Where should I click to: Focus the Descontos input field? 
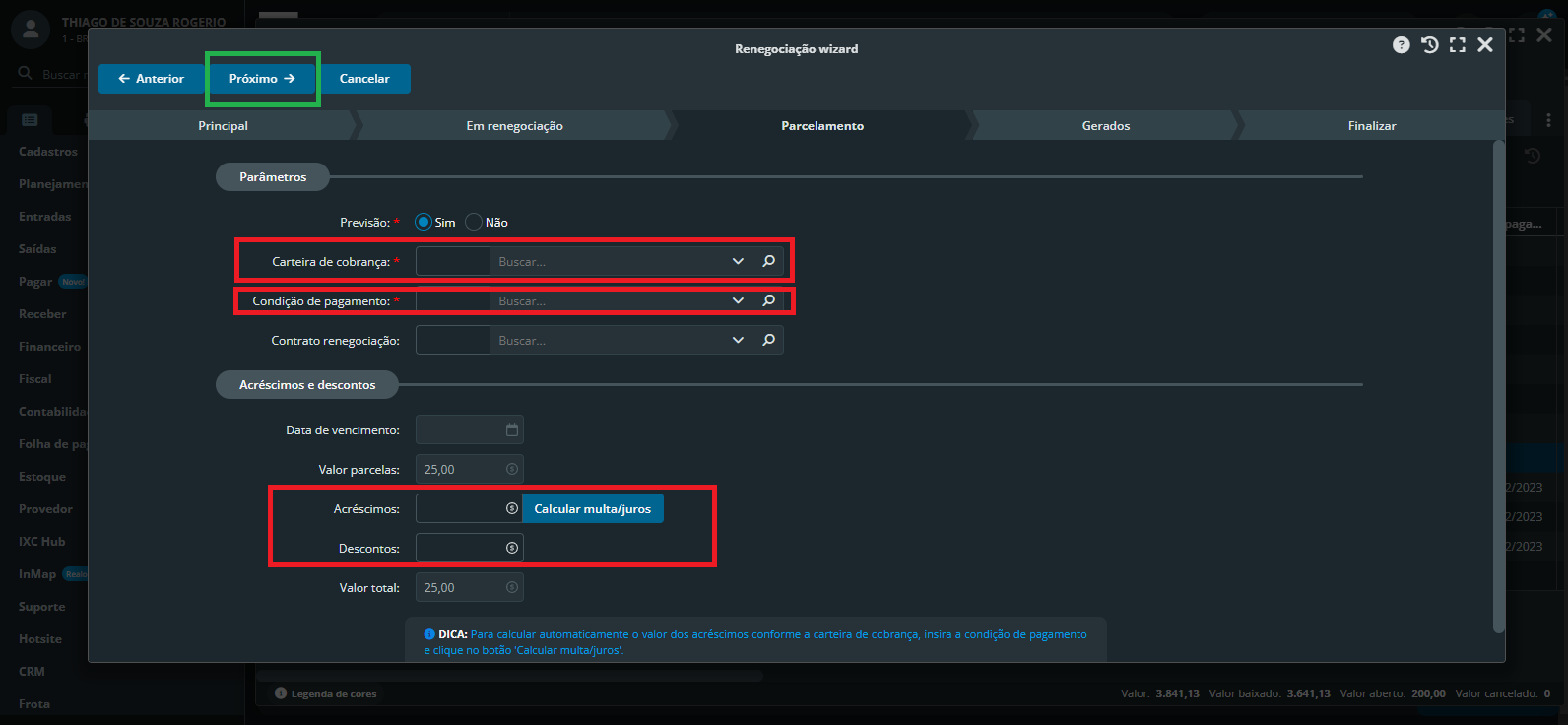coord(460,549)
